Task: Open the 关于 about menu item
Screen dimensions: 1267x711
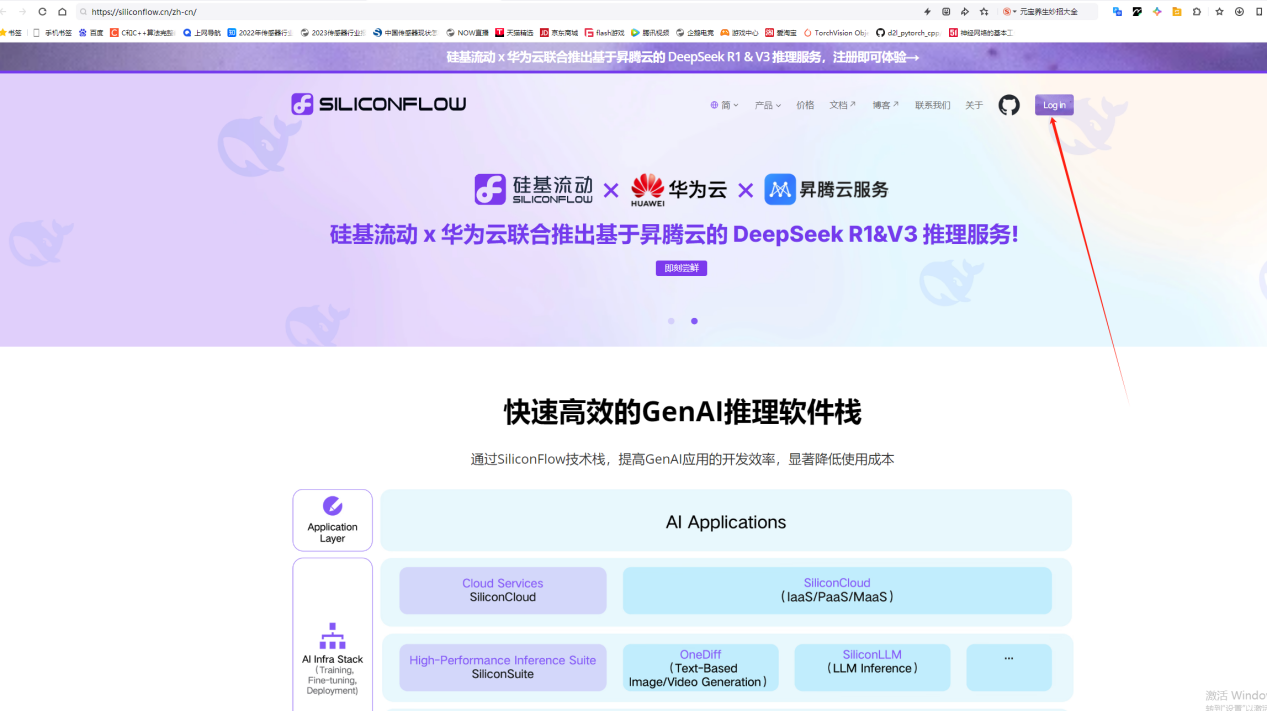Action: [974, 105]
